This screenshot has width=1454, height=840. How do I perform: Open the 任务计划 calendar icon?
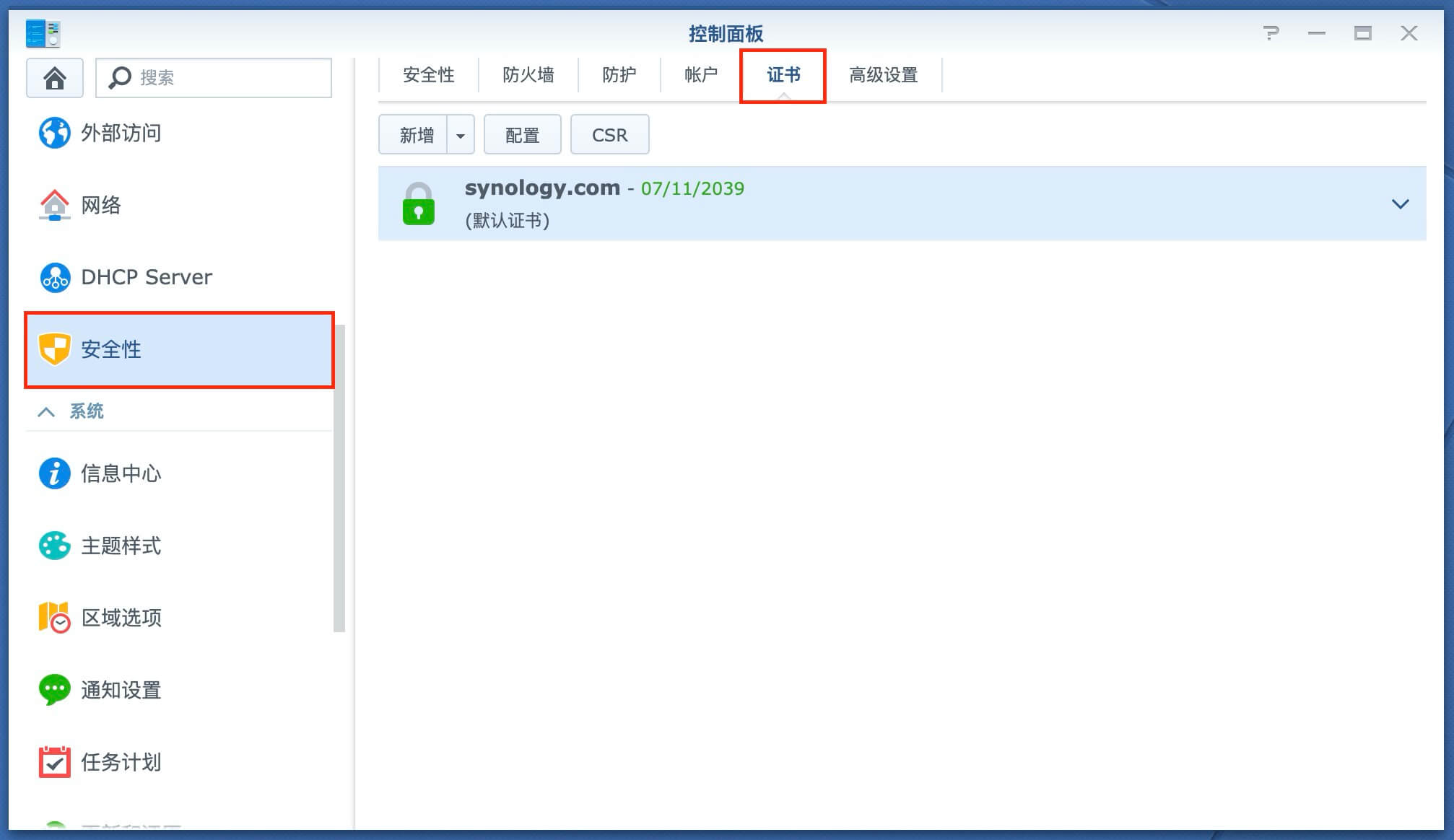54,762
